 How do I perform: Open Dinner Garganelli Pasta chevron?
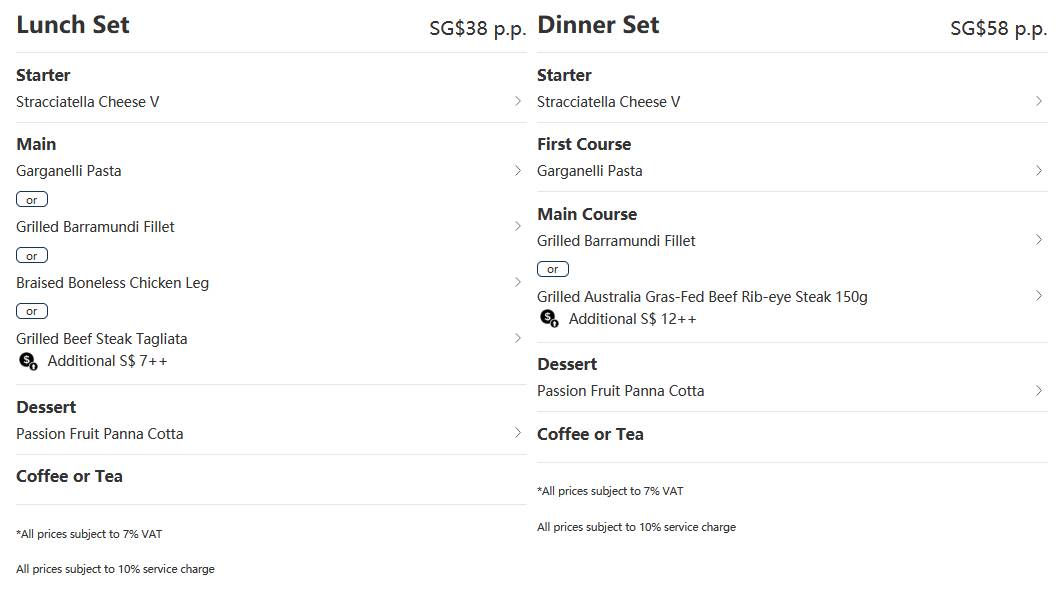point(1039,171)
